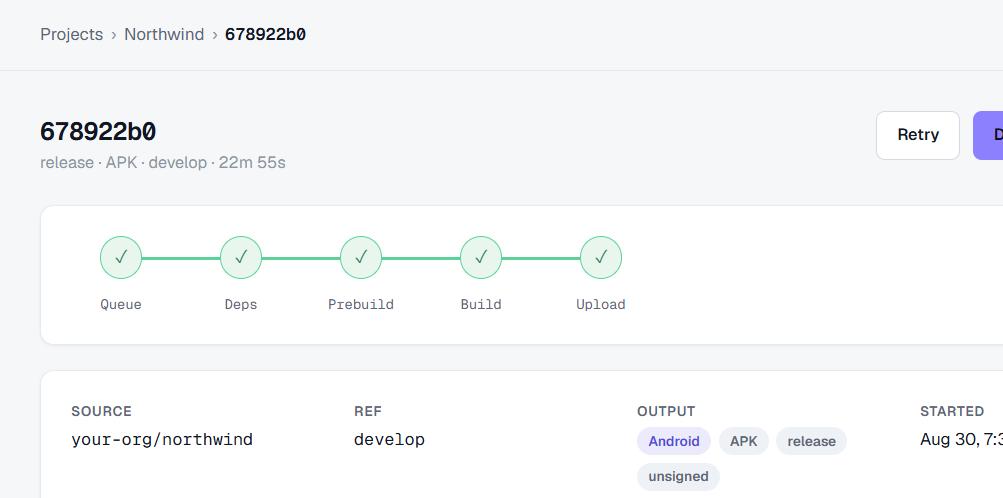Click the Aug 30 started time
This screenshot has width=1003, height=498.
961,440
